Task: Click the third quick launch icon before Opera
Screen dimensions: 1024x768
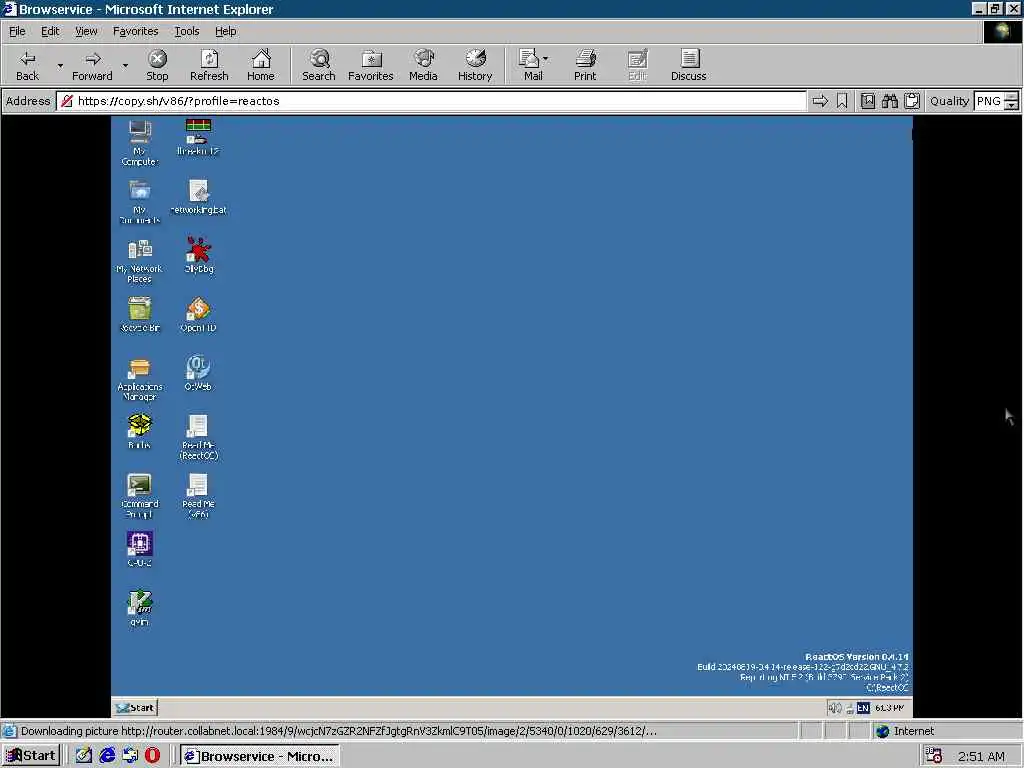Action: click(x=130, y=756)
